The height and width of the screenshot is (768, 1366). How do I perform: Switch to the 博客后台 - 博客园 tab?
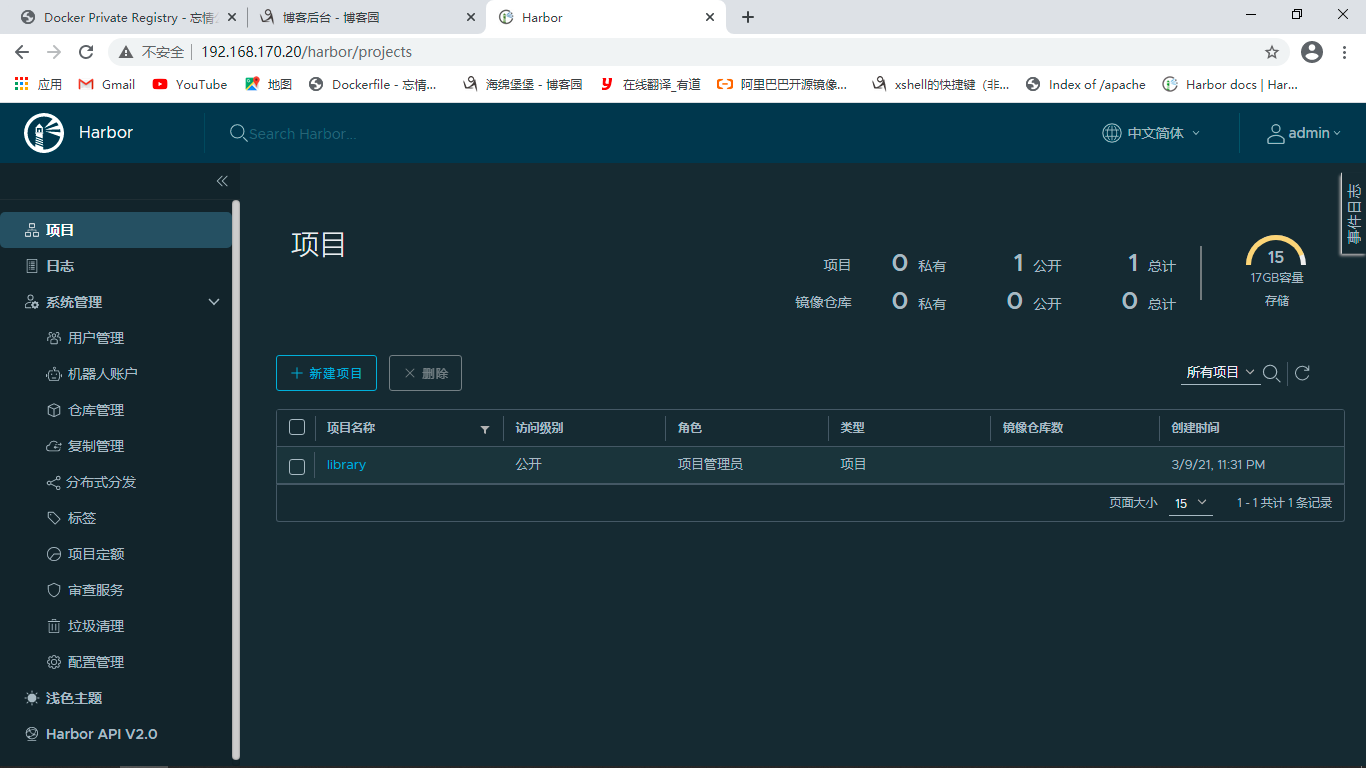[x=367, y=18]
